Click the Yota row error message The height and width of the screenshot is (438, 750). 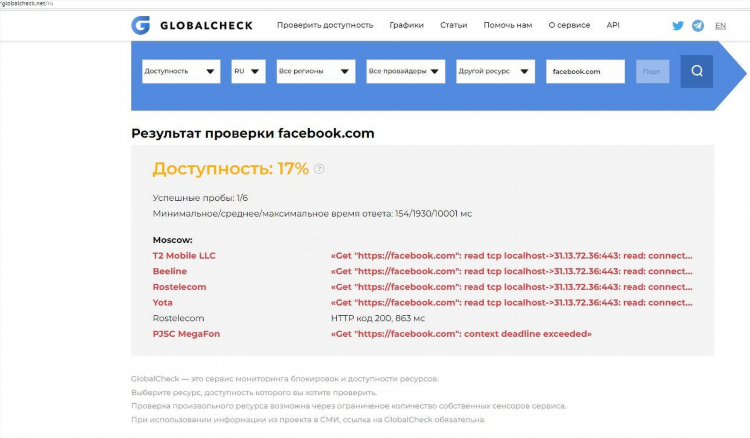coord(511,303)
